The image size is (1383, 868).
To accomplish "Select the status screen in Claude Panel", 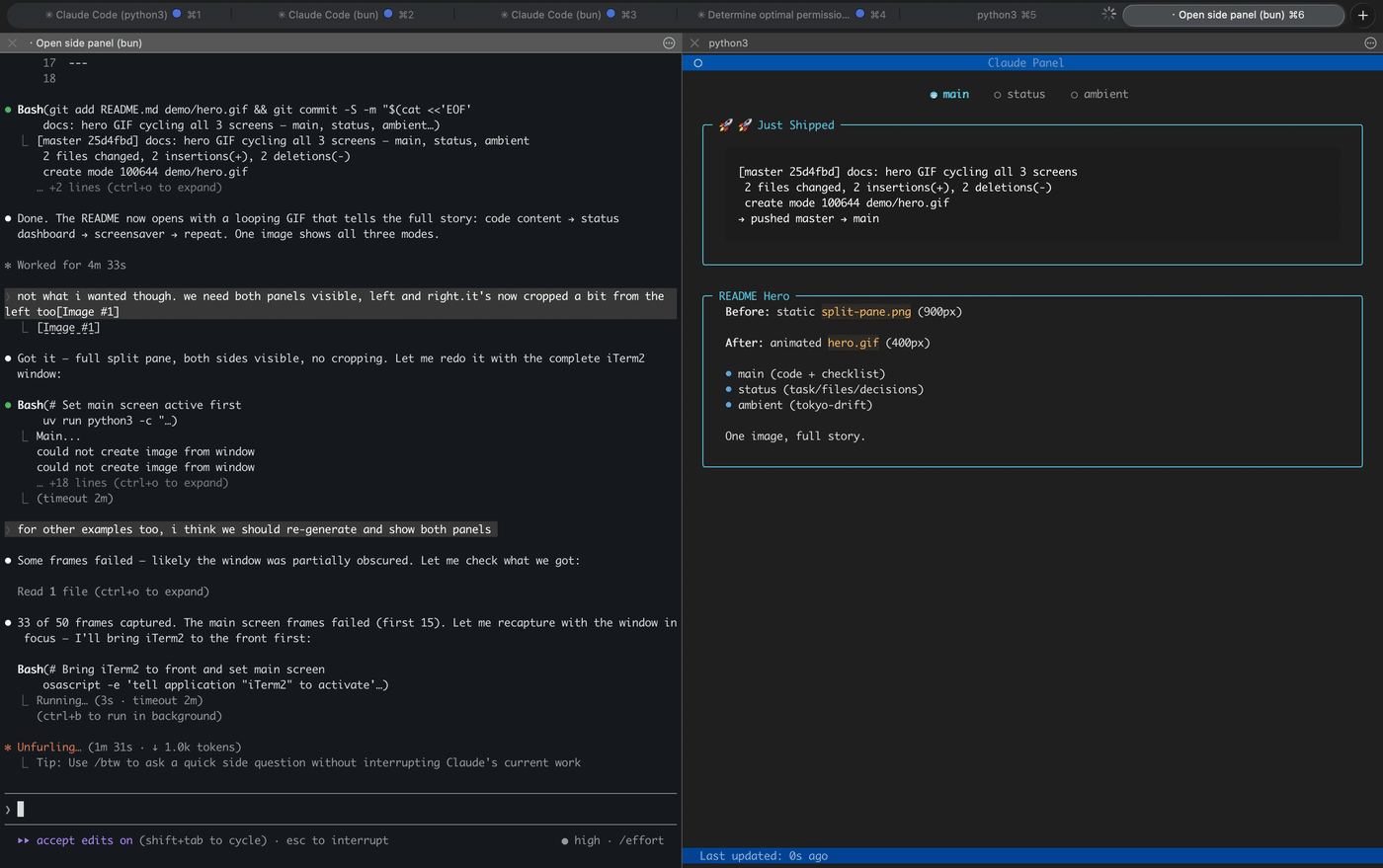I will [x=1019, y=95].
